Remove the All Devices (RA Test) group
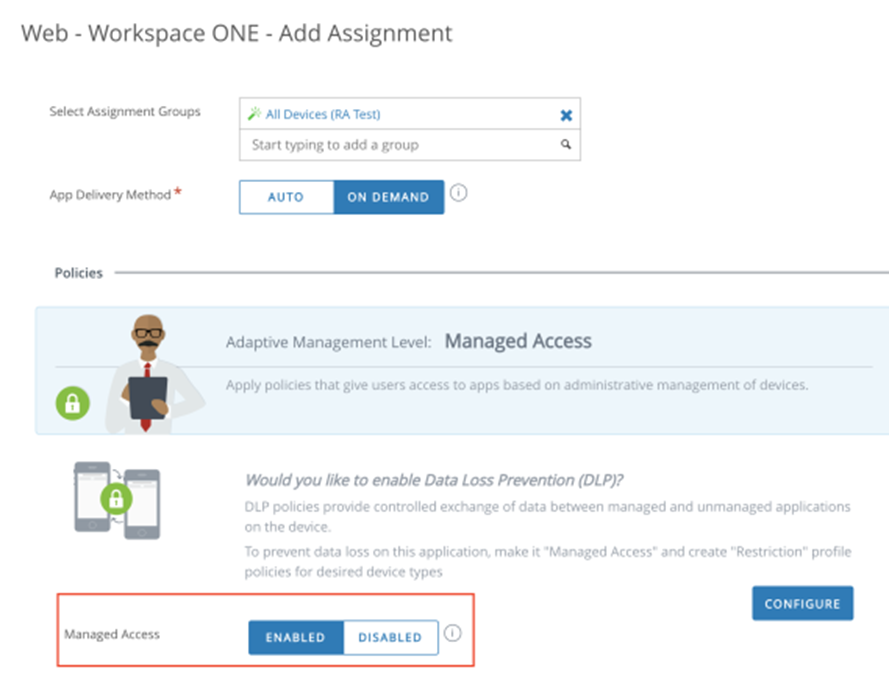The width and height of the screenshot is (889, 676). (566, 115)
